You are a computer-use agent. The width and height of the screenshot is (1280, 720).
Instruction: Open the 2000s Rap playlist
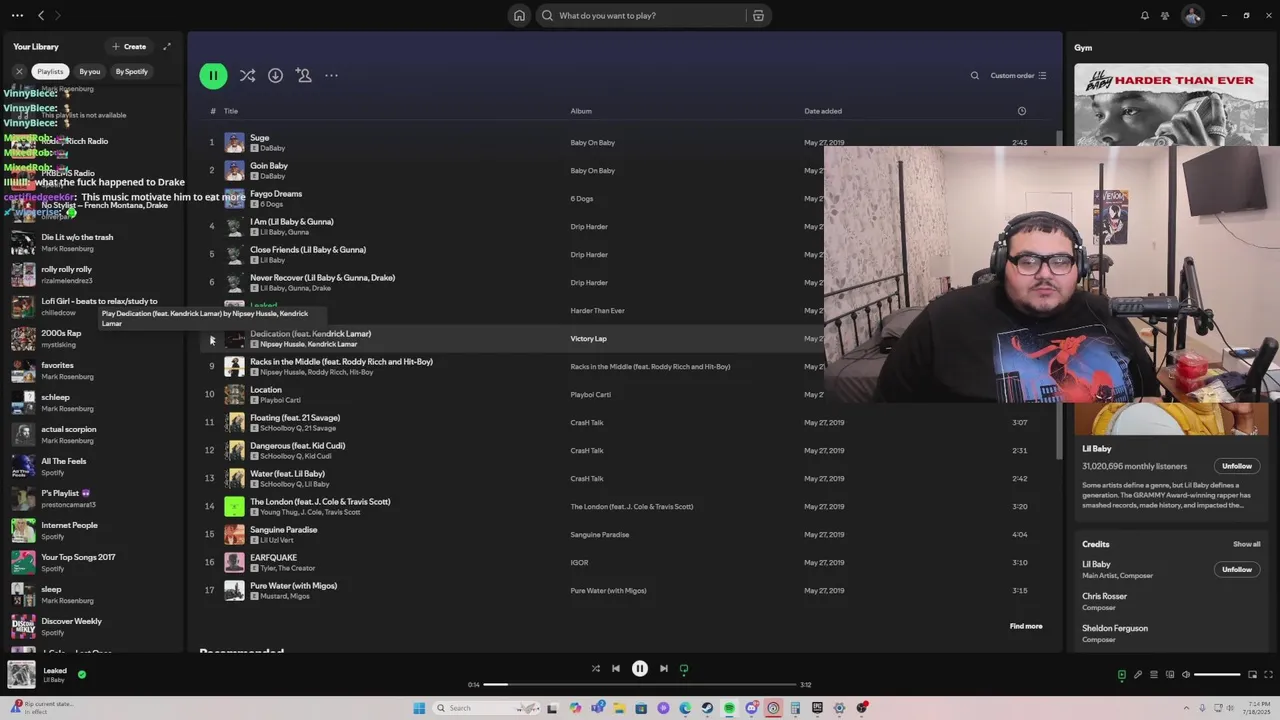[94, 339]
